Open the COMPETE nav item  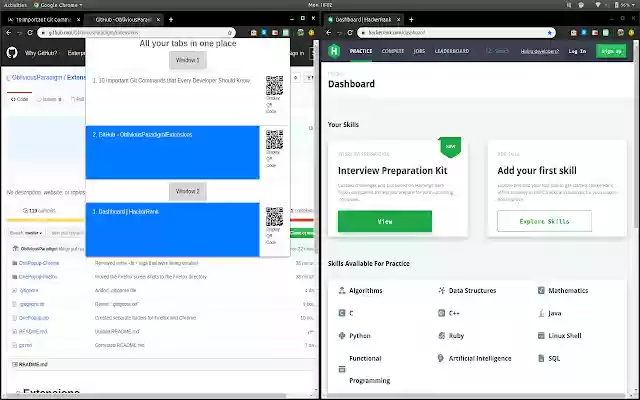tap(393, 51)
